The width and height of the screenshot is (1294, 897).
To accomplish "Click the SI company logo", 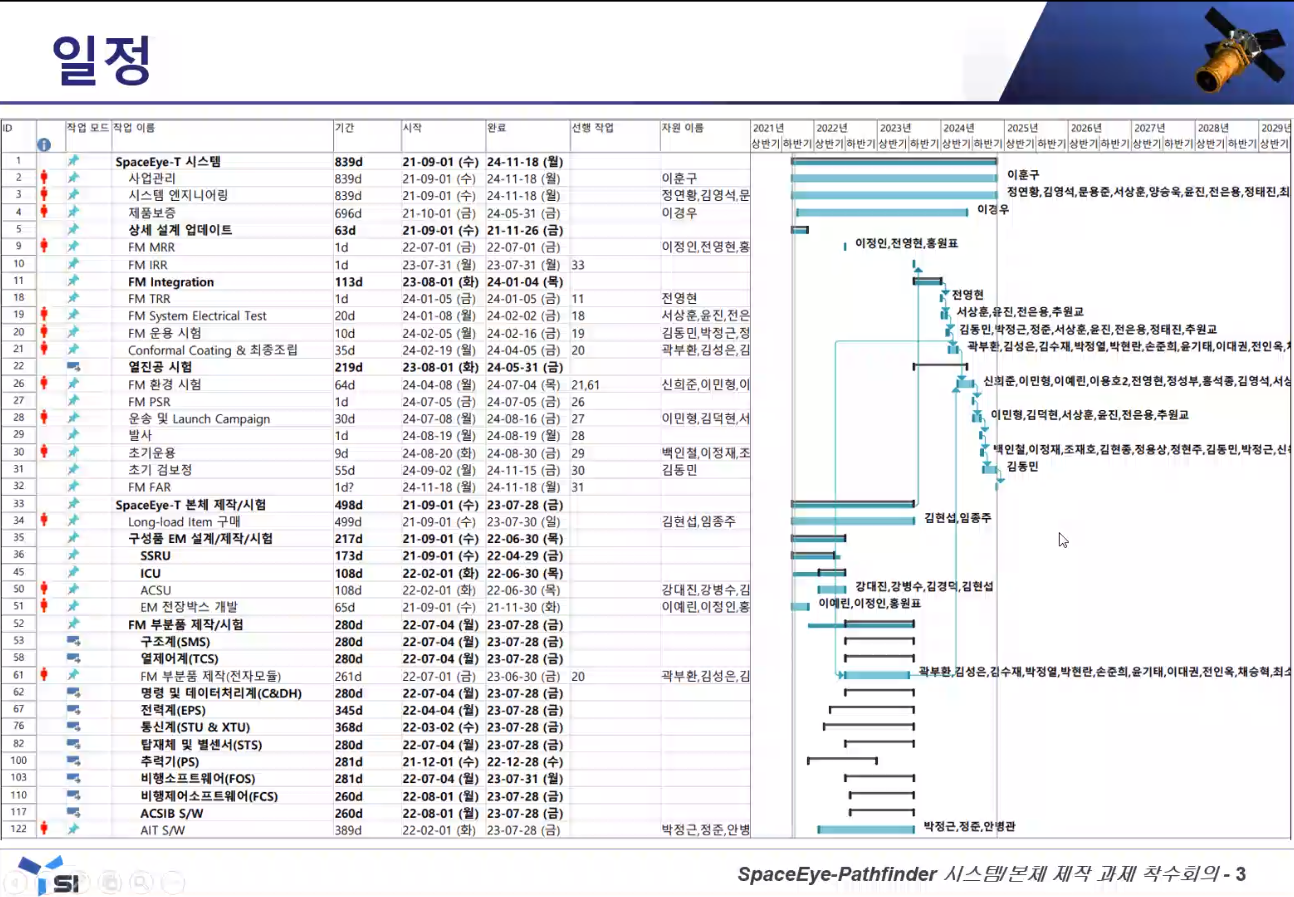I will (x=49, y=875).
